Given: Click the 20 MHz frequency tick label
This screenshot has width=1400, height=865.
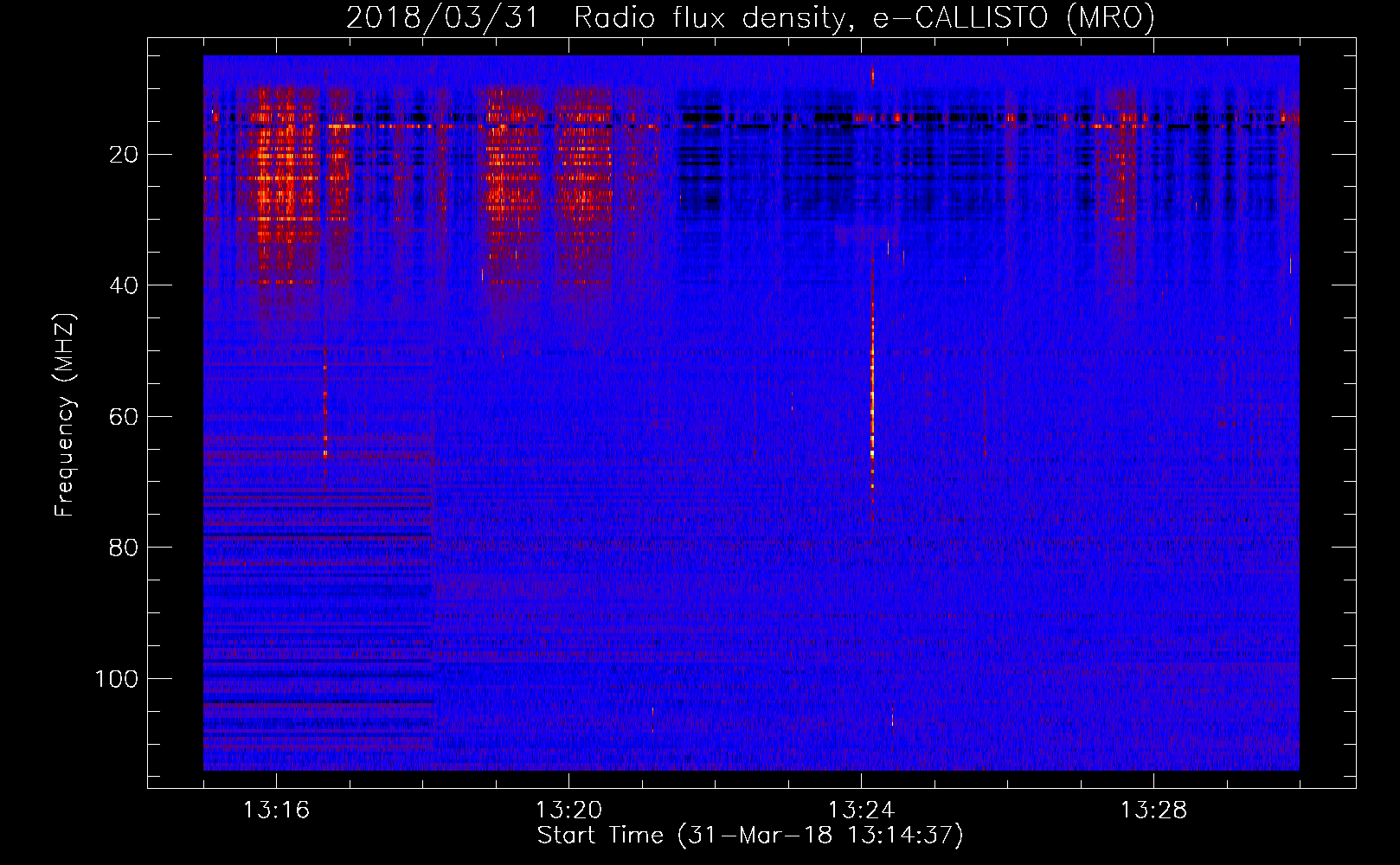Looking at the screenshot, I should (125, 155).
